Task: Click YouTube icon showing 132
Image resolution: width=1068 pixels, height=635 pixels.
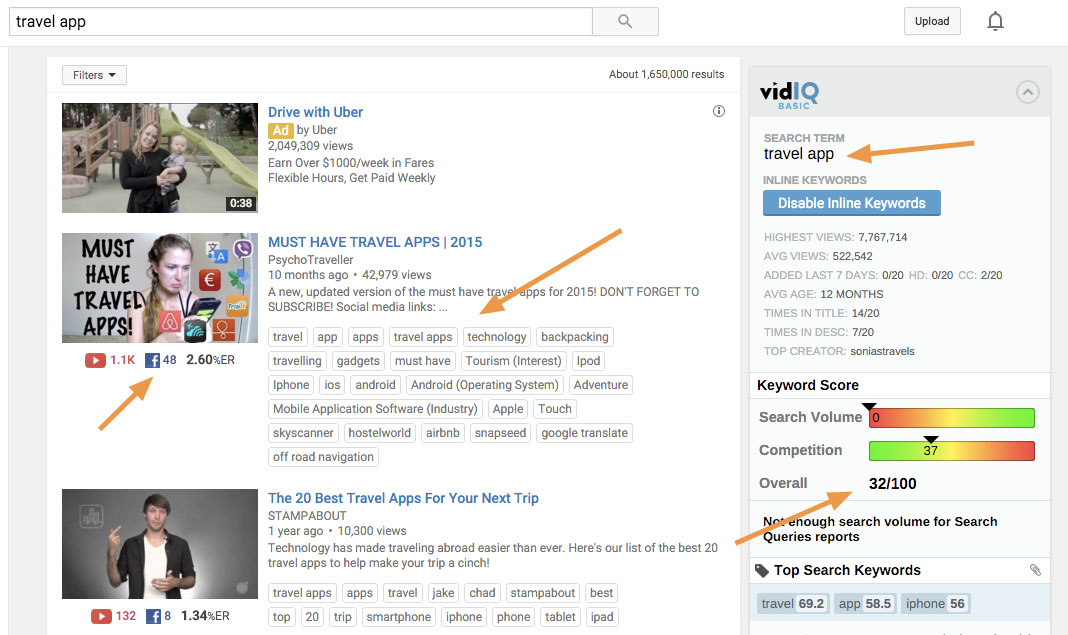Action: [x=101, y=616]
